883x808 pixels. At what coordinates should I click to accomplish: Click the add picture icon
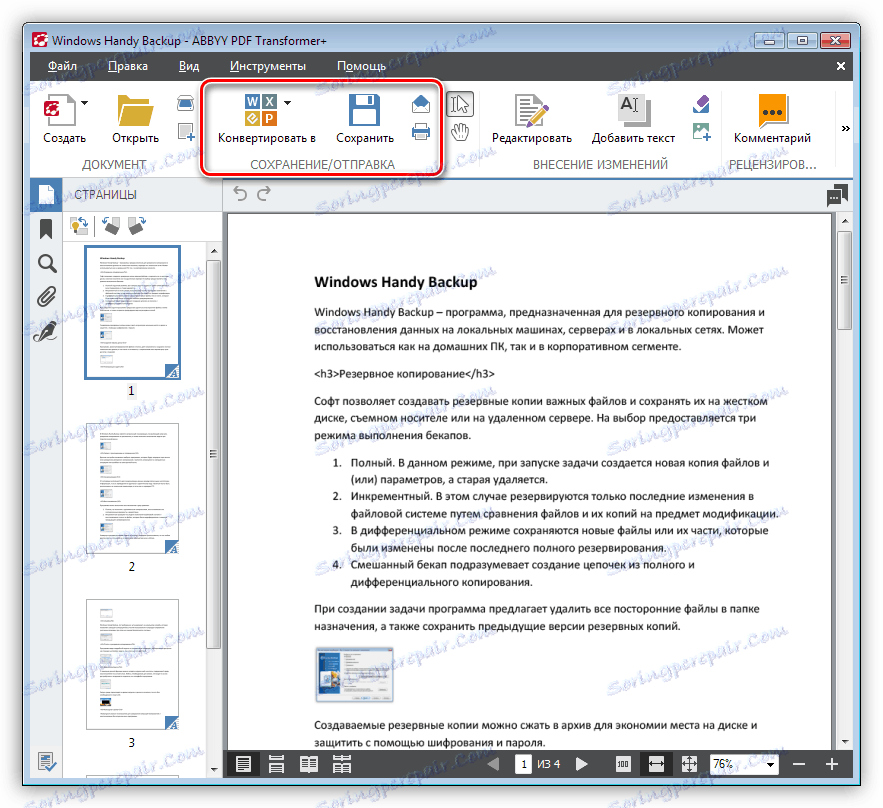point(702,132)
